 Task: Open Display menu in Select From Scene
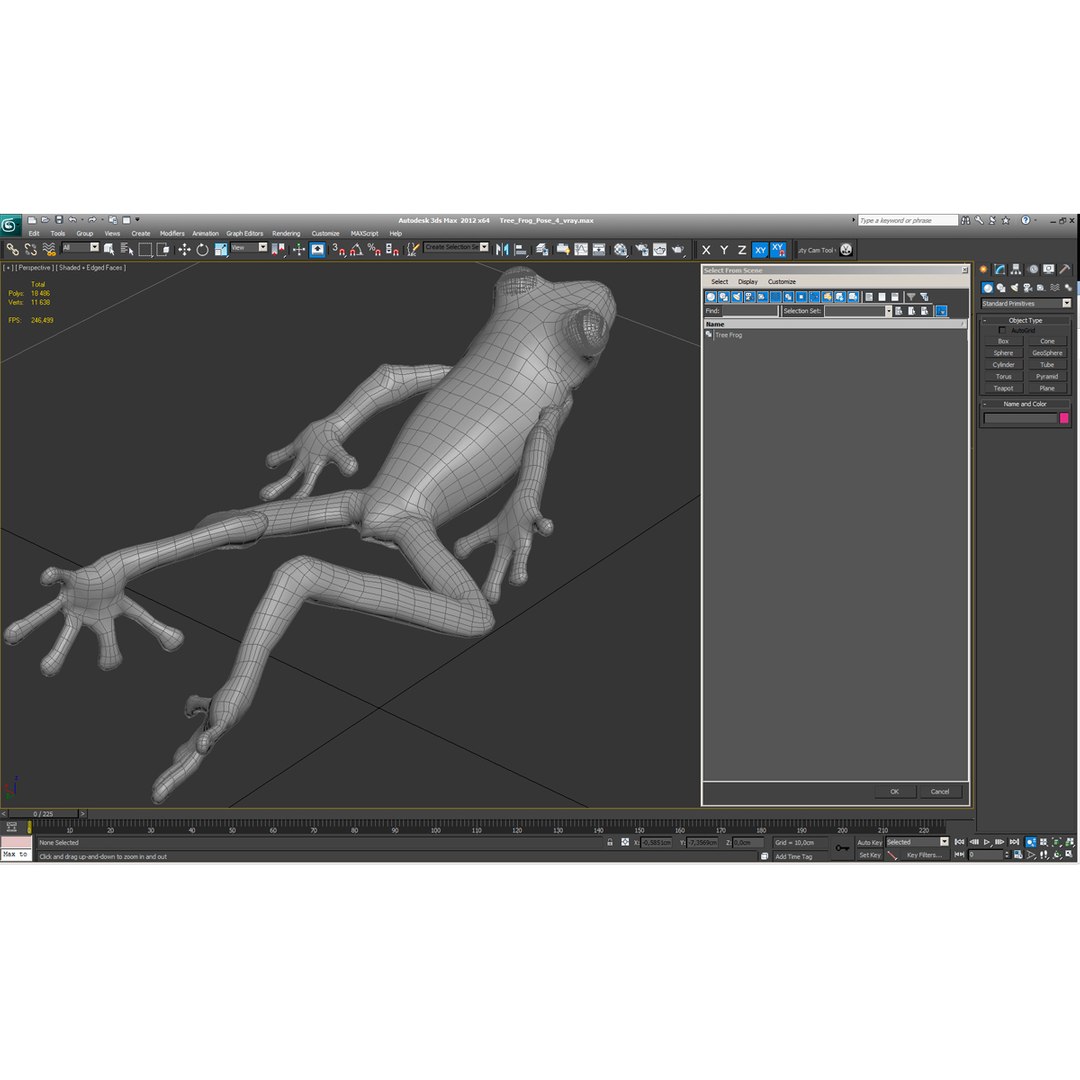point(747,282)
